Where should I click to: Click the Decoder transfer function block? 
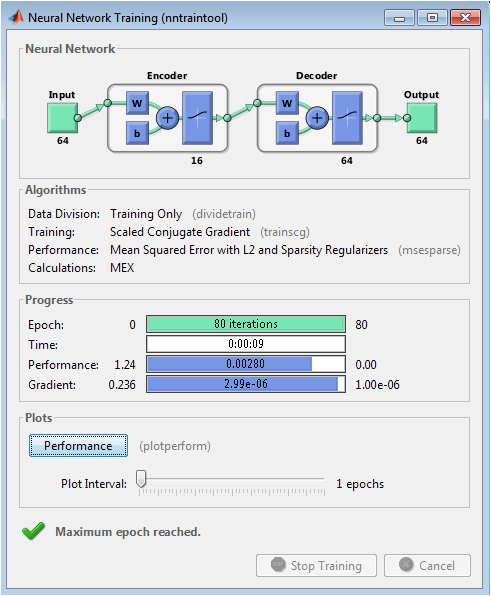(347, 118)
